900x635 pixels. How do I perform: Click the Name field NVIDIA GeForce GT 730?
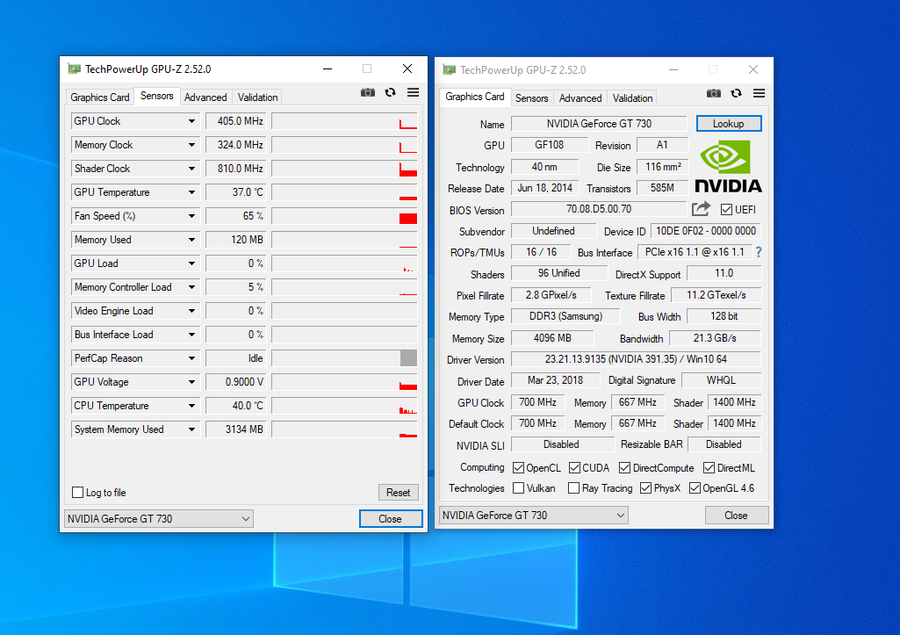tap(599, 123)
